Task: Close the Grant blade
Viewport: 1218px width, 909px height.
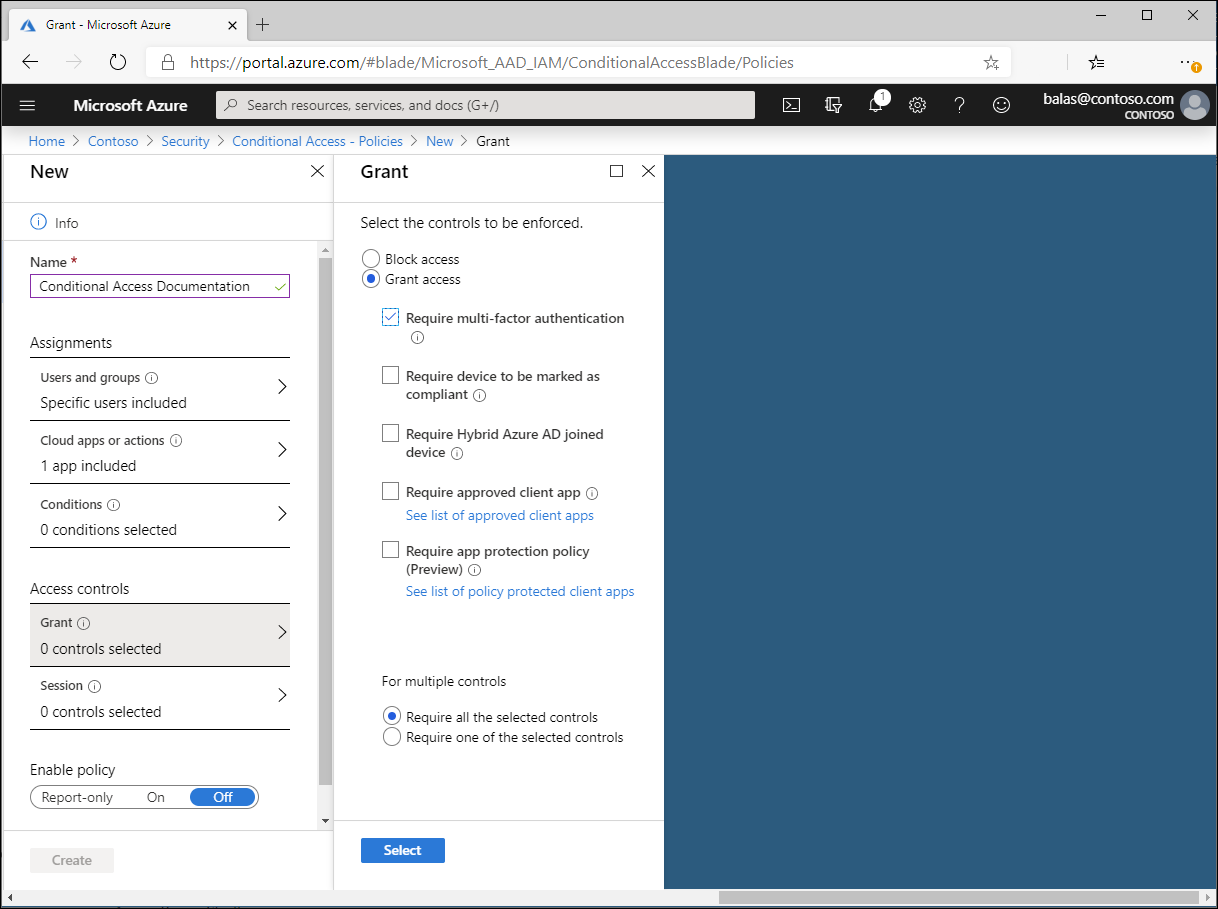Action: point(648,171)
